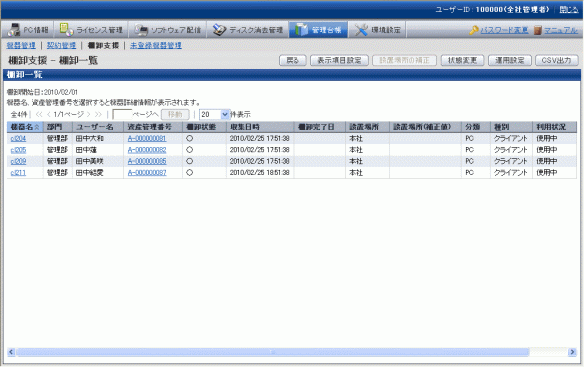Image resolution: width=584 pixels, height=367 pixels.
Task: Open asset number A-000000085
Action: pyautogui.click(x=147, y=161)
